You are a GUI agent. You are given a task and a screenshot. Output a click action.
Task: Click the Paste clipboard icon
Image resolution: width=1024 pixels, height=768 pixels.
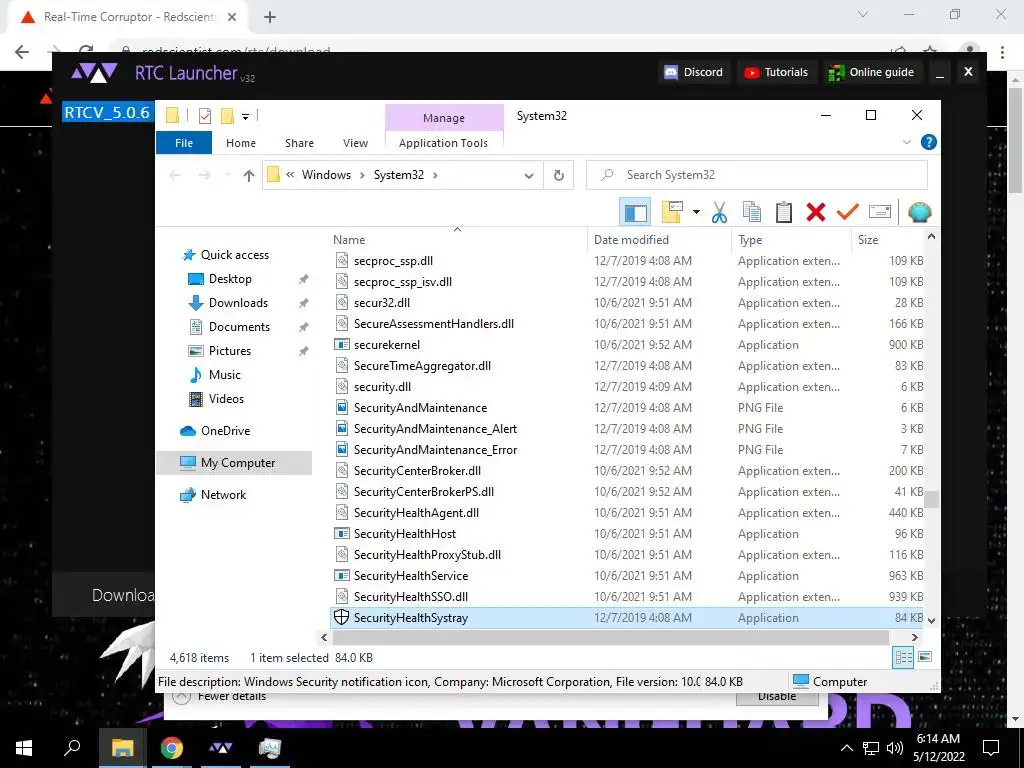[x=784, y=212]
